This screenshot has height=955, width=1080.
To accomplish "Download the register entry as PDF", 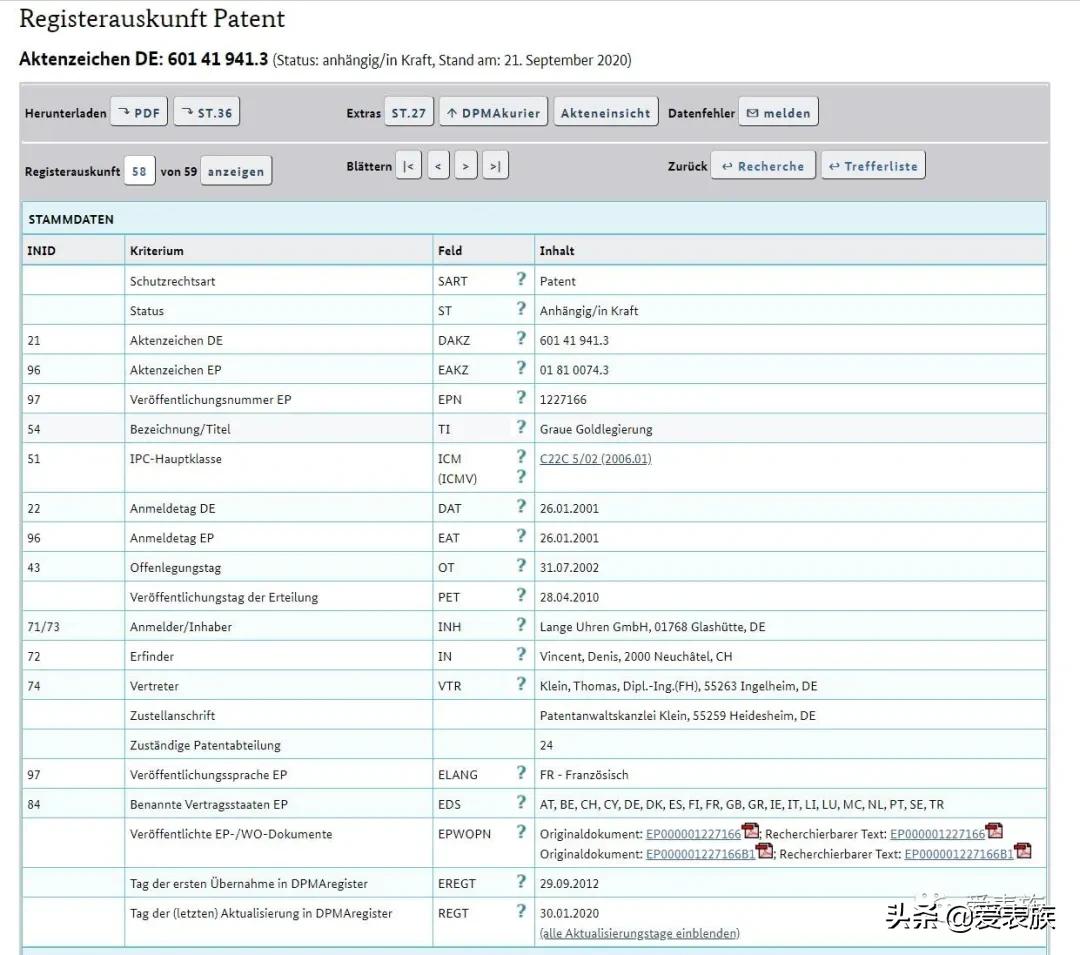I will click(x=138, y=112).
